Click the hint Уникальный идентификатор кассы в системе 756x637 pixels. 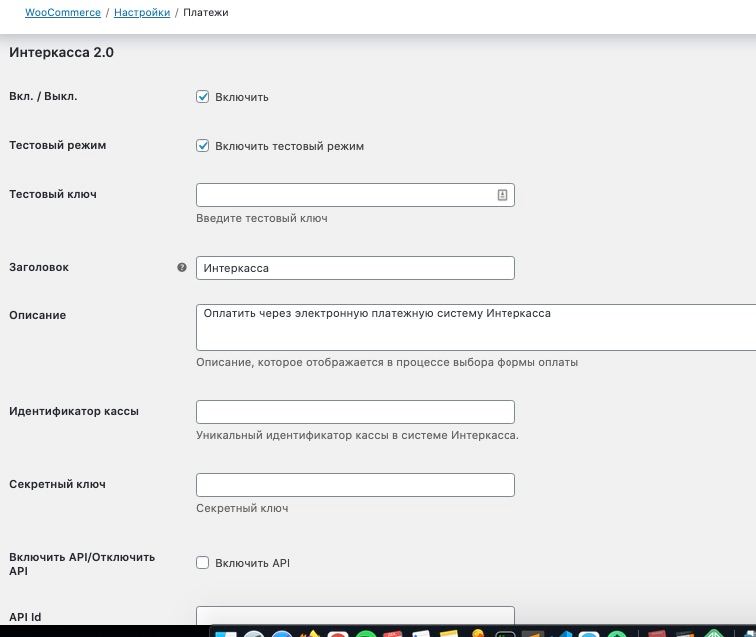point(357,435)
